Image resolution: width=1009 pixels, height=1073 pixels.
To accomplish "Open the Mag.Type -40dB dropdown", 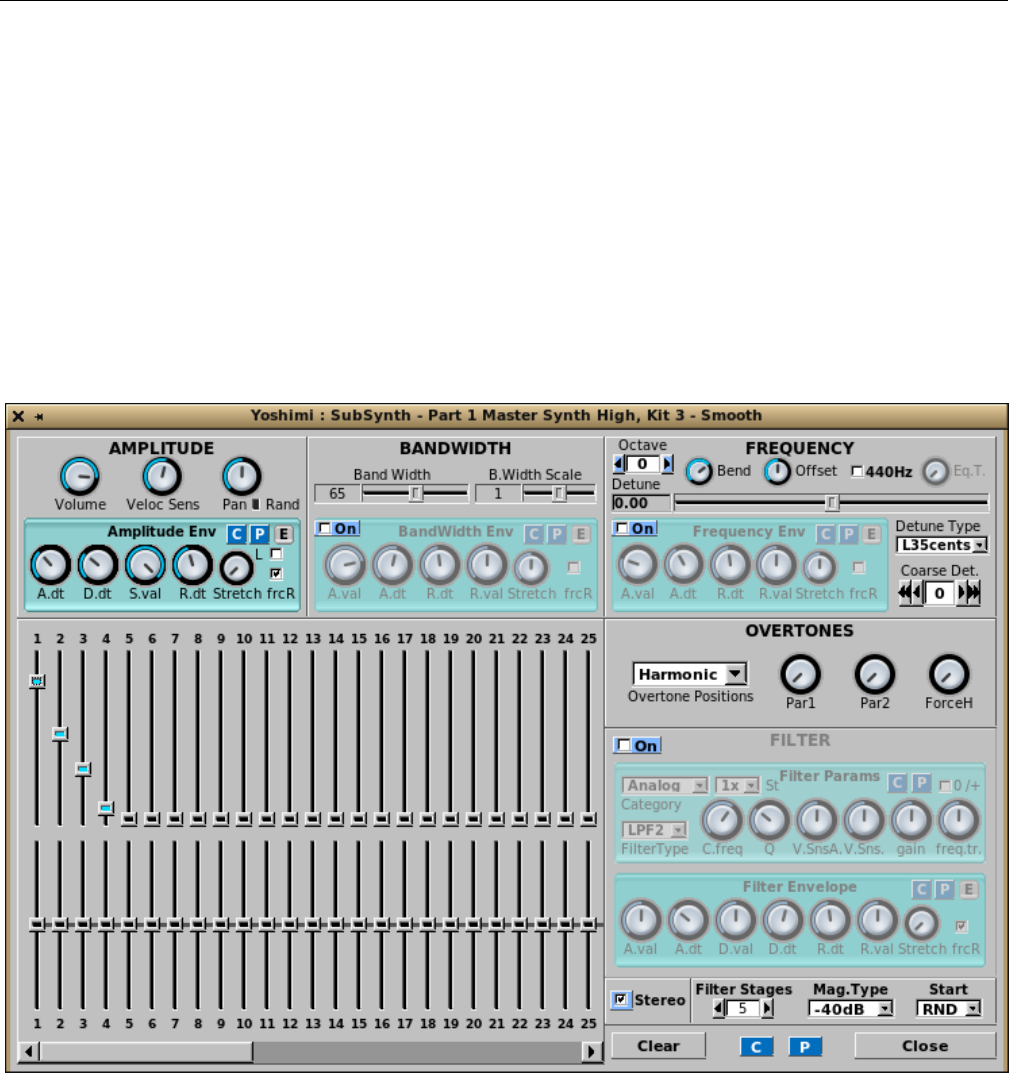I will pyautogui.click(x=851, y=1009).
